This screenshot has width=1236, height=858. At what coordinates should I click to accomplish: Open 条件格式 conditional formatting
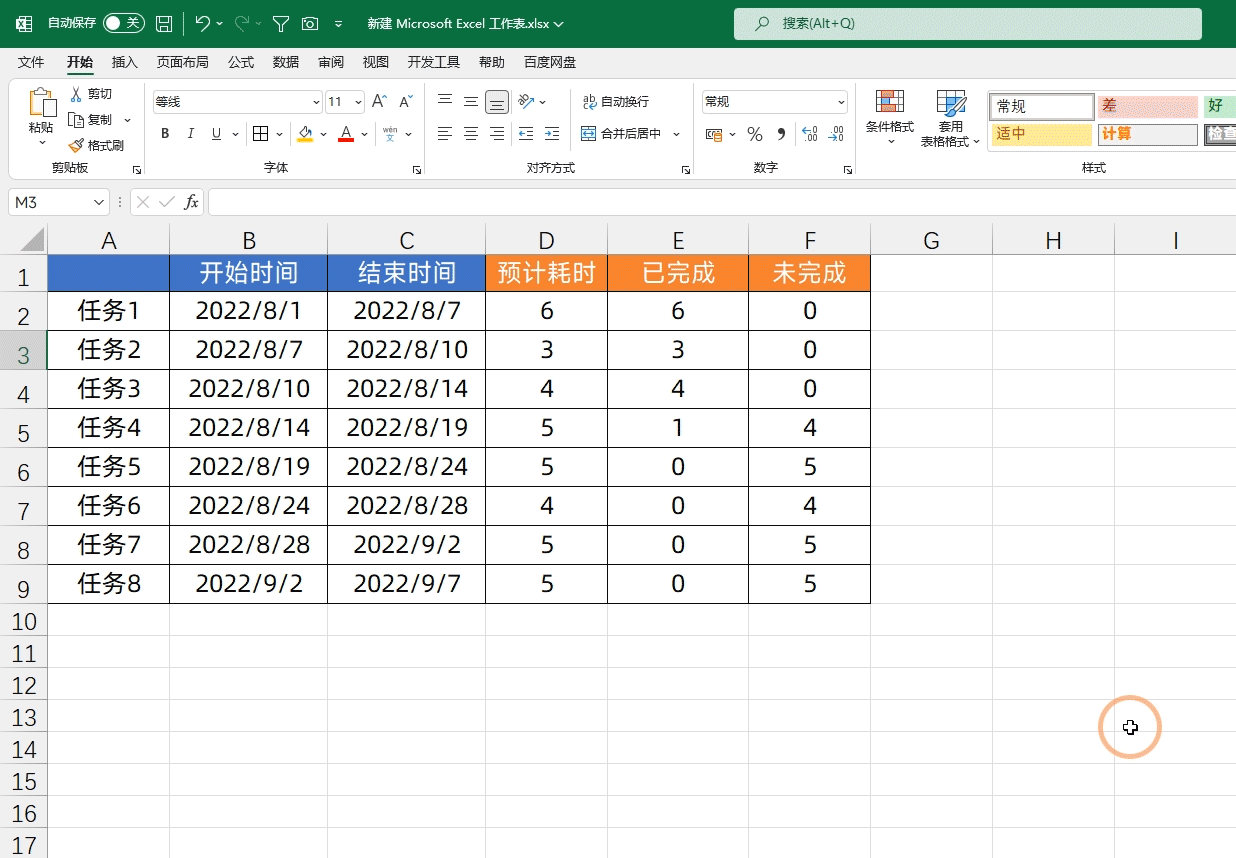click(x=890, y=117)
